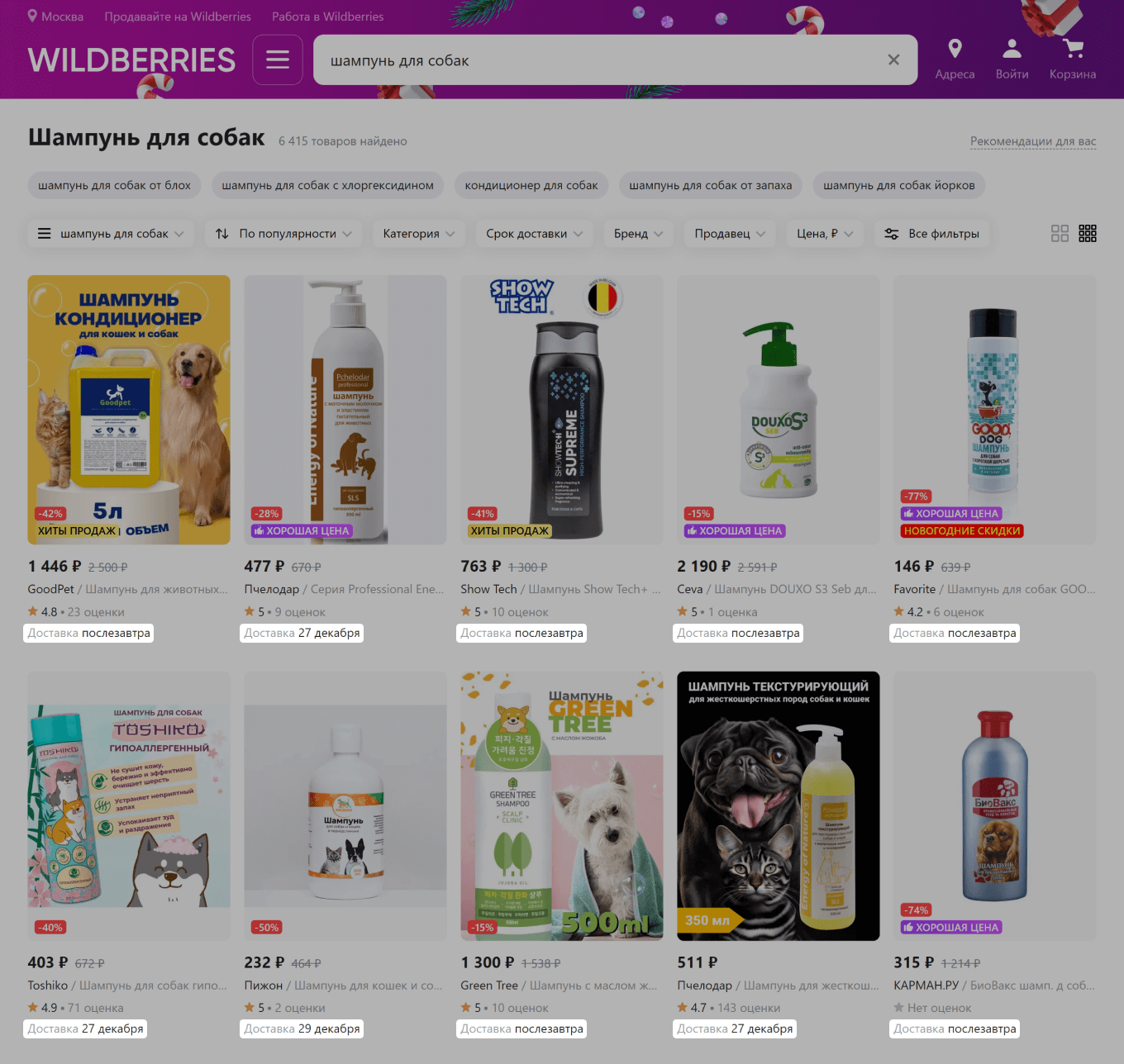Open the Войти profile icon

(x=1012, y=49)
